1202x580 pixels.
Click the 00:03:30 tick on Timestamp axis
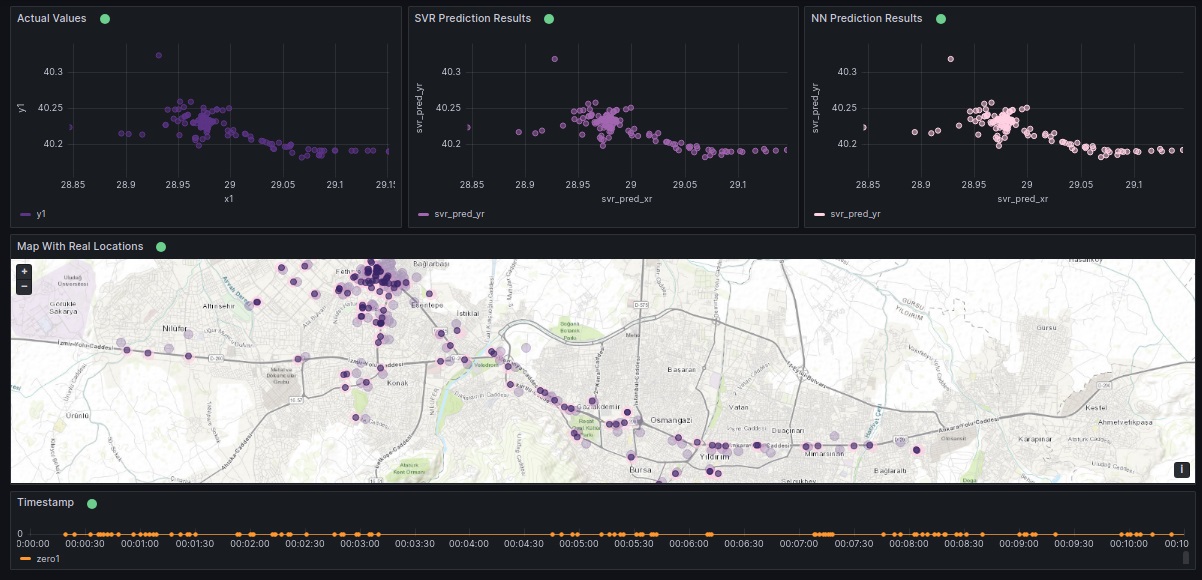tap(414, 544)
